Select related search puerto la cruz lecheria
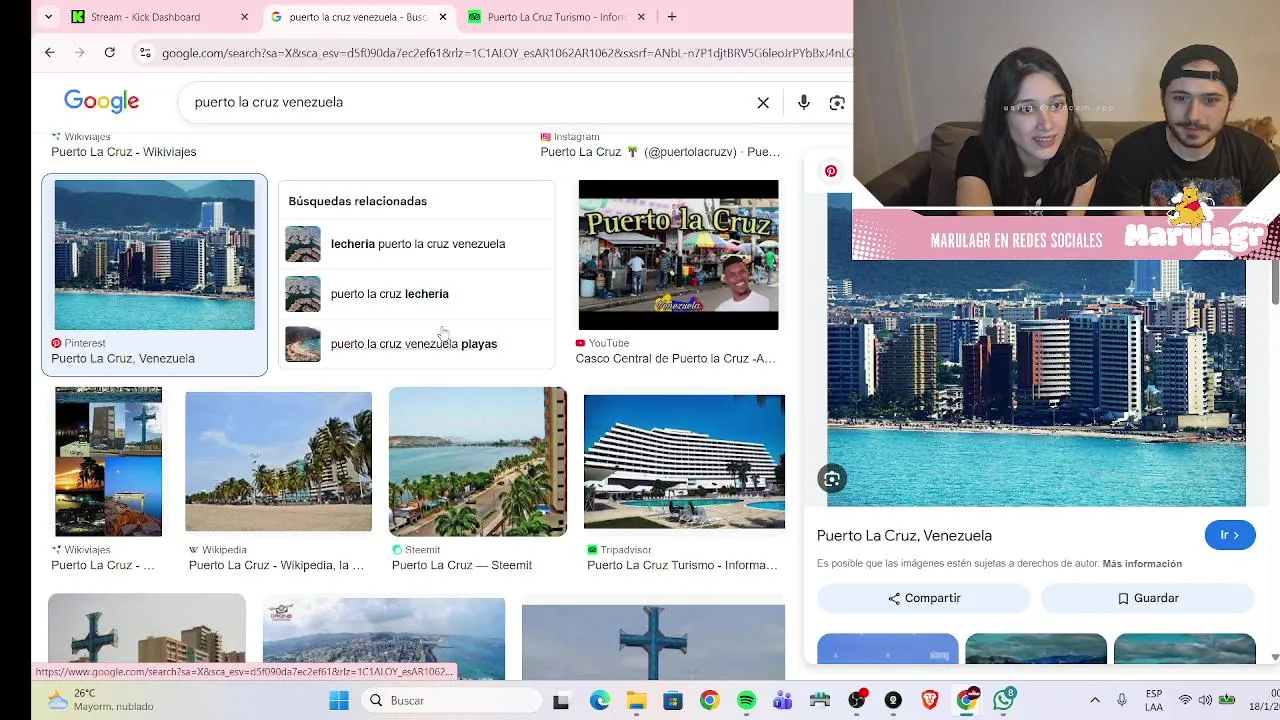 point(417,294)
